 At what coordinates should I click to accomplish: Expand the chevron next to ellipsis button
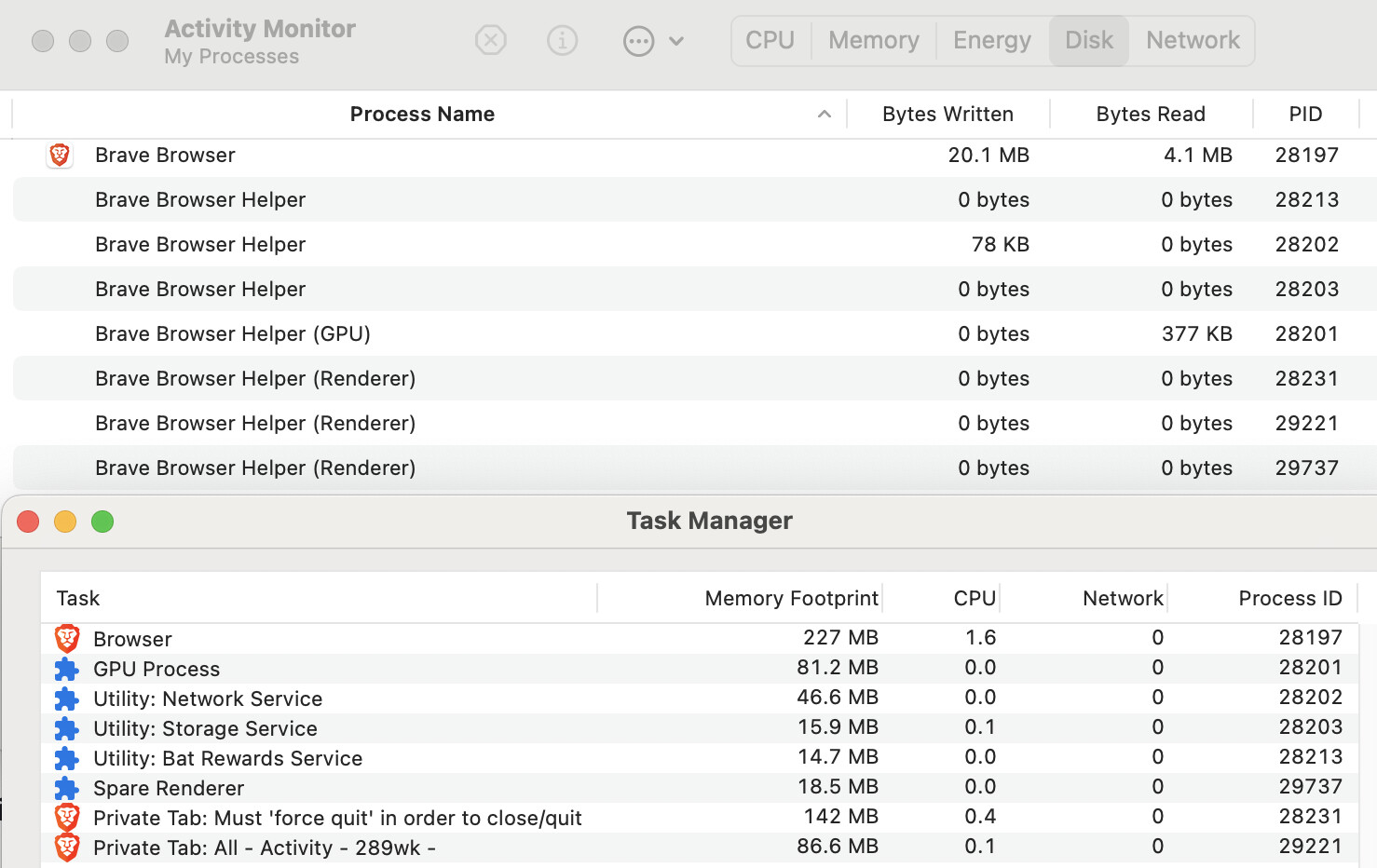click(677, 41)
